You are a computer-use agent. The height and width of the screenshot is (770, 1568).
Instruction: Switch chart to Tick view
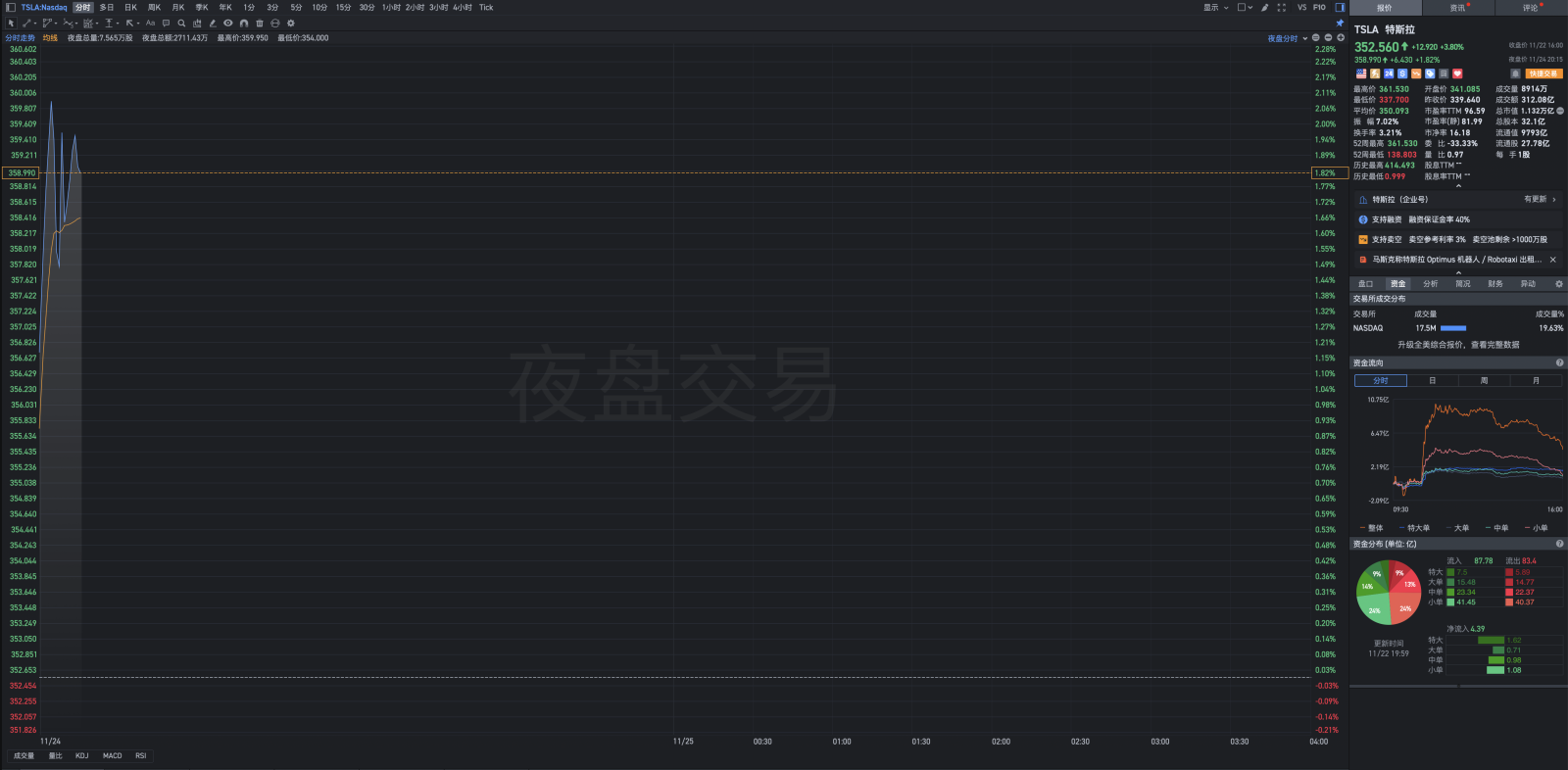coord(486,7)
